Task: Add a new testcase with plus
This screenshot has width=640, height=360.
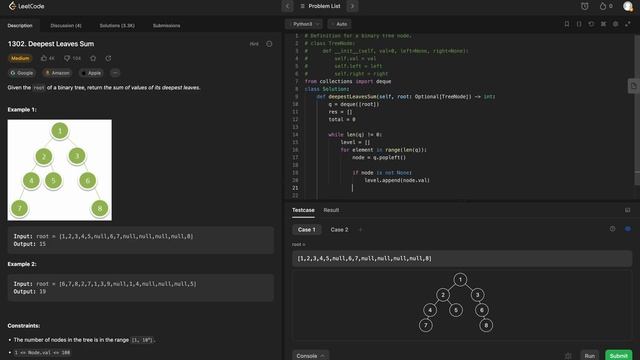Action: click(360, 230)
